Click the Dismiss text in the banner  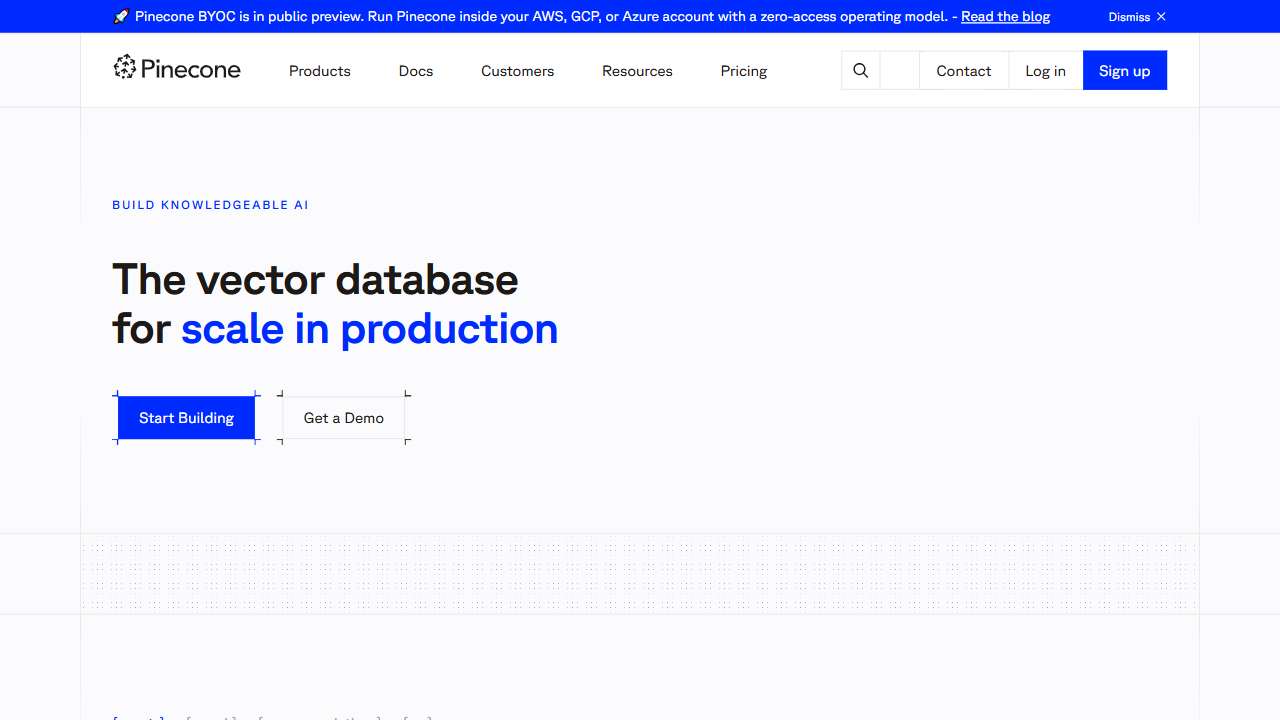pos(1129,17)
